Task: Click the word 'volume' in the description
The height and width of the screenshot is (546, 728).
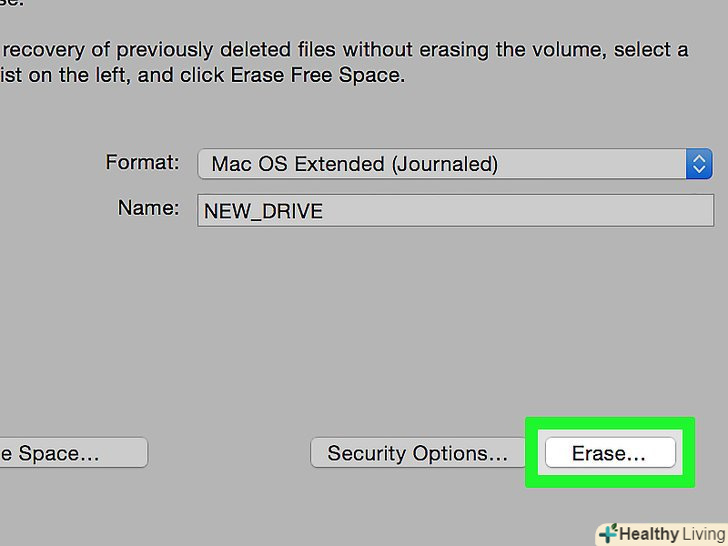Action: pos(569,49)
